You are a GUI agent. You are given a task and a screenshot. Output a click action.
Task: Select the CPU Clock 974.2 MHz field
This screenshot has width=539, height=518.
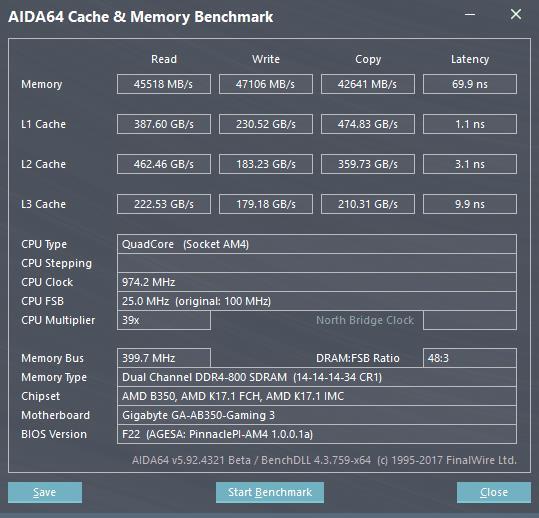pos(317,282)
